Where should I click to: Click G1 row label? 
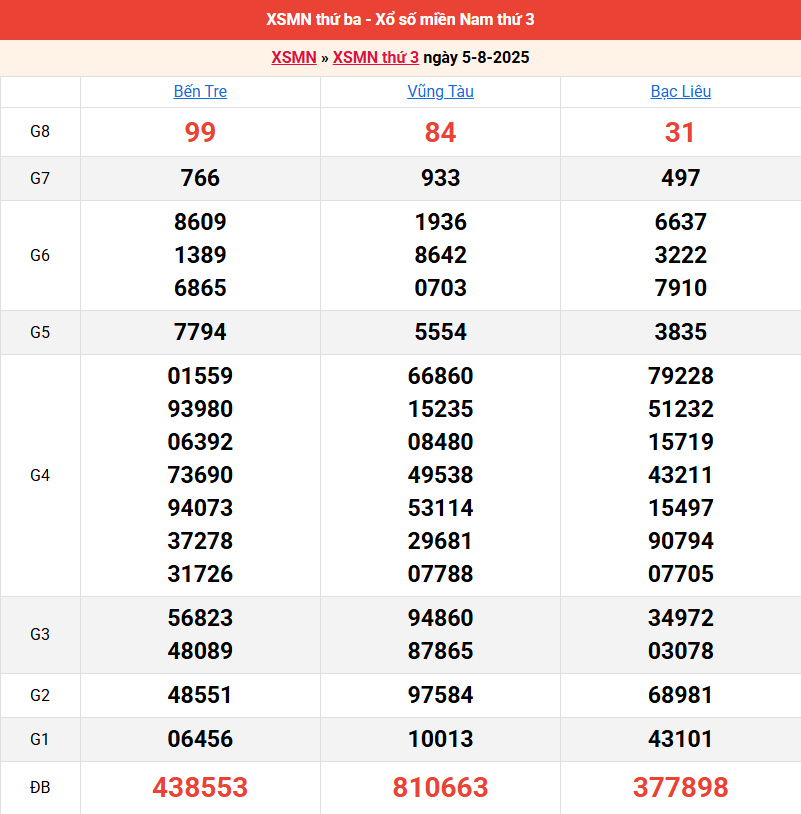[40, 739]
